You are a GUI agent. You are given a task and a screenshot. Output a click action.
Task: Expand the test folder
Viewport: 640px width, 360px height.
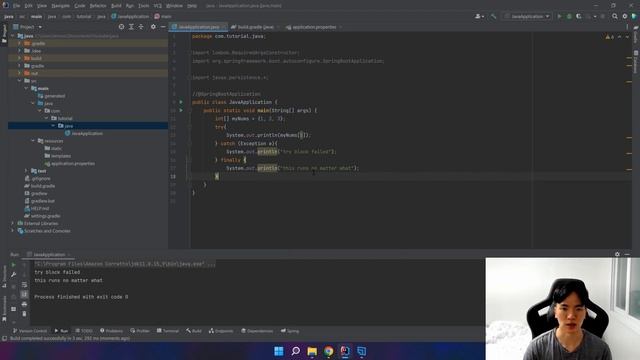pyautogui.click(x=26, y=171)
